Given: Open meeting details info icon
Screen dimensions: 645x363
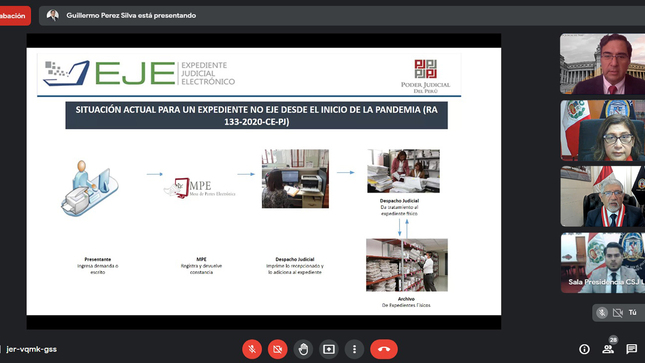Looking at the screenshot, I should 584,349.
